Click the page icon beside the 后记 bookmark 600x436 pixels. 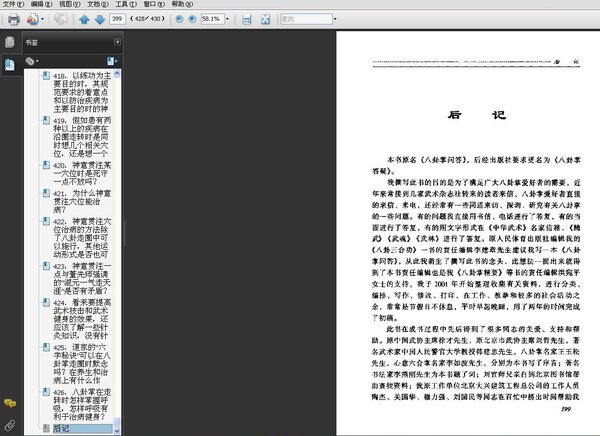click(46, 428)
